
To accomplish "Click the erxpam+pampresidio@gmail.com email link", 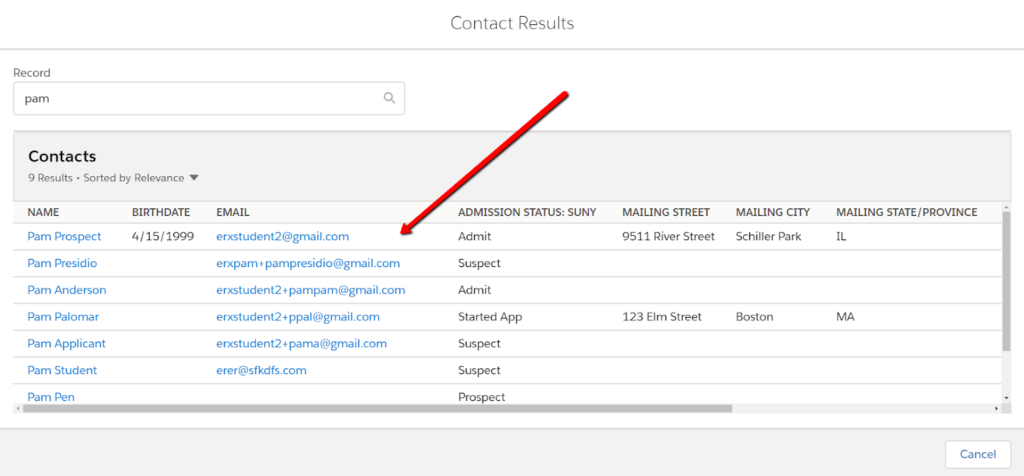I will tap(308, 263).
